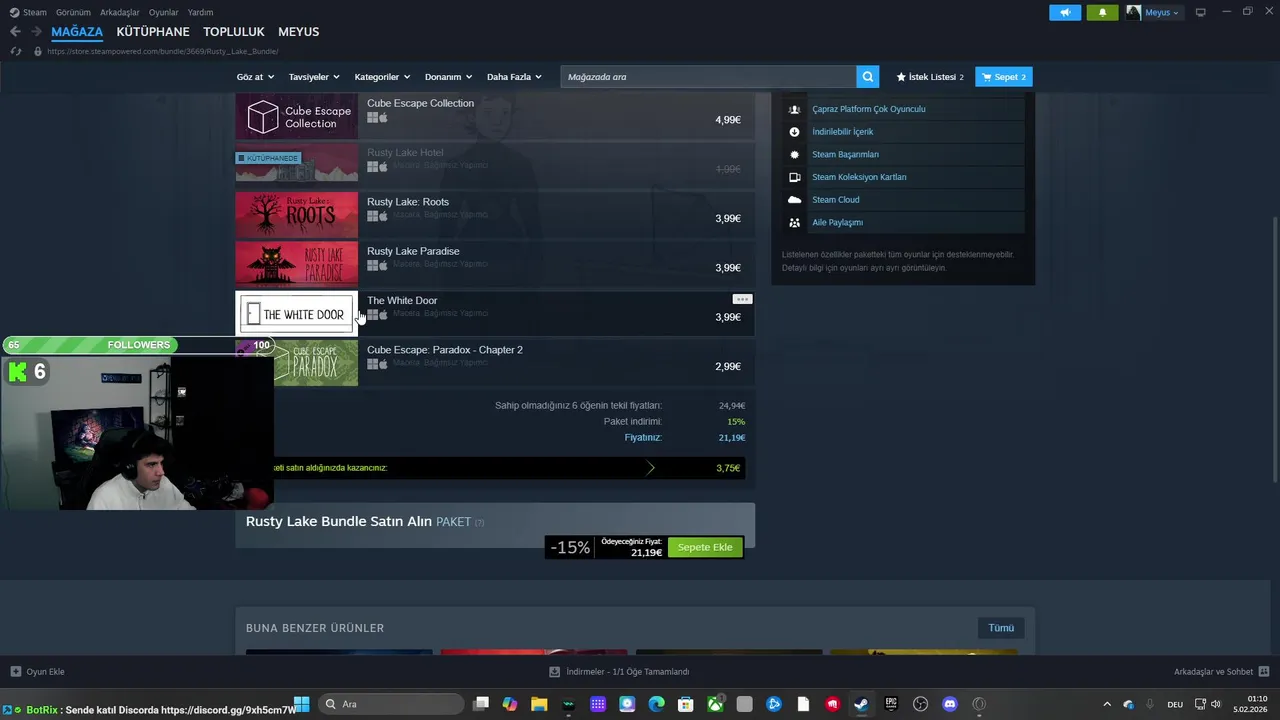This screenshot has width=1280, height=720.
Task: Click the Tümü button
Action: pyautogui.click(x=1001, y=628)
